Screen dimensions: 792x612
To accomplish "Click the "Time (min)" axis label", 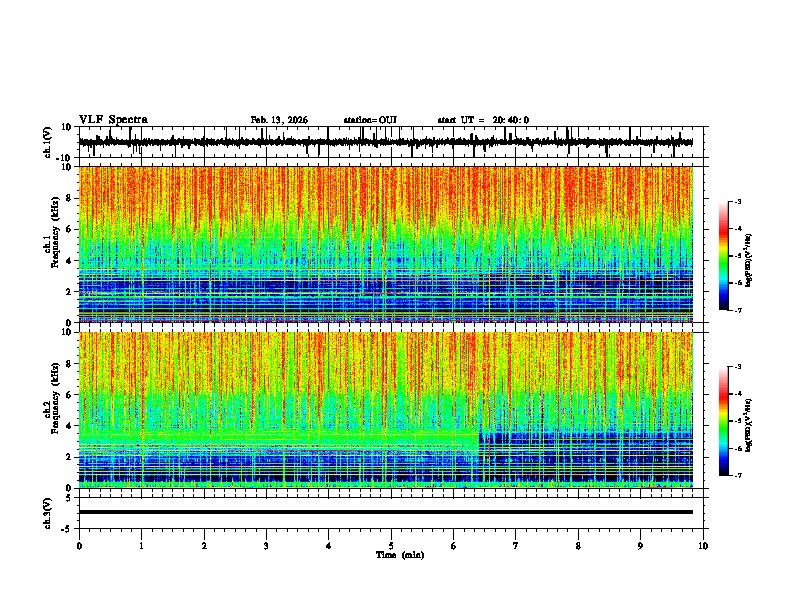I will pyautogui.click(x=400, y=555).
